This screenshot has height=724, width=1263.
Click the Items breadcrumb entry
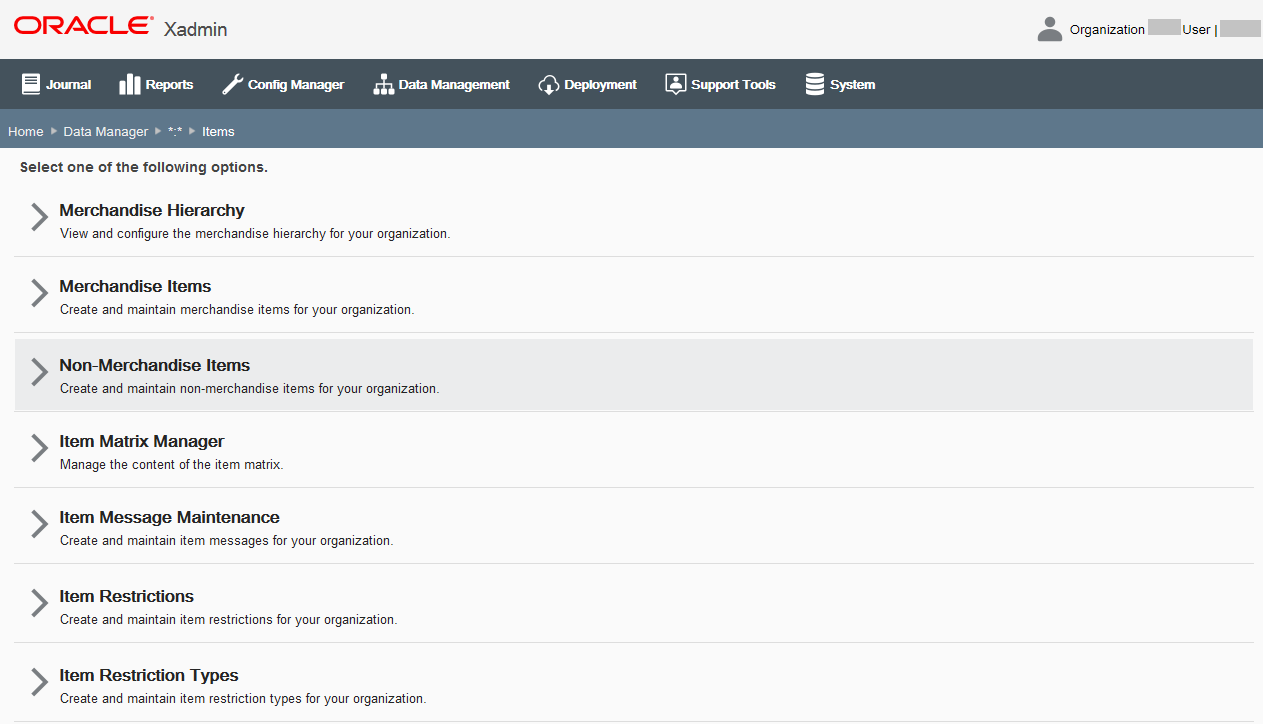[218, 131]
